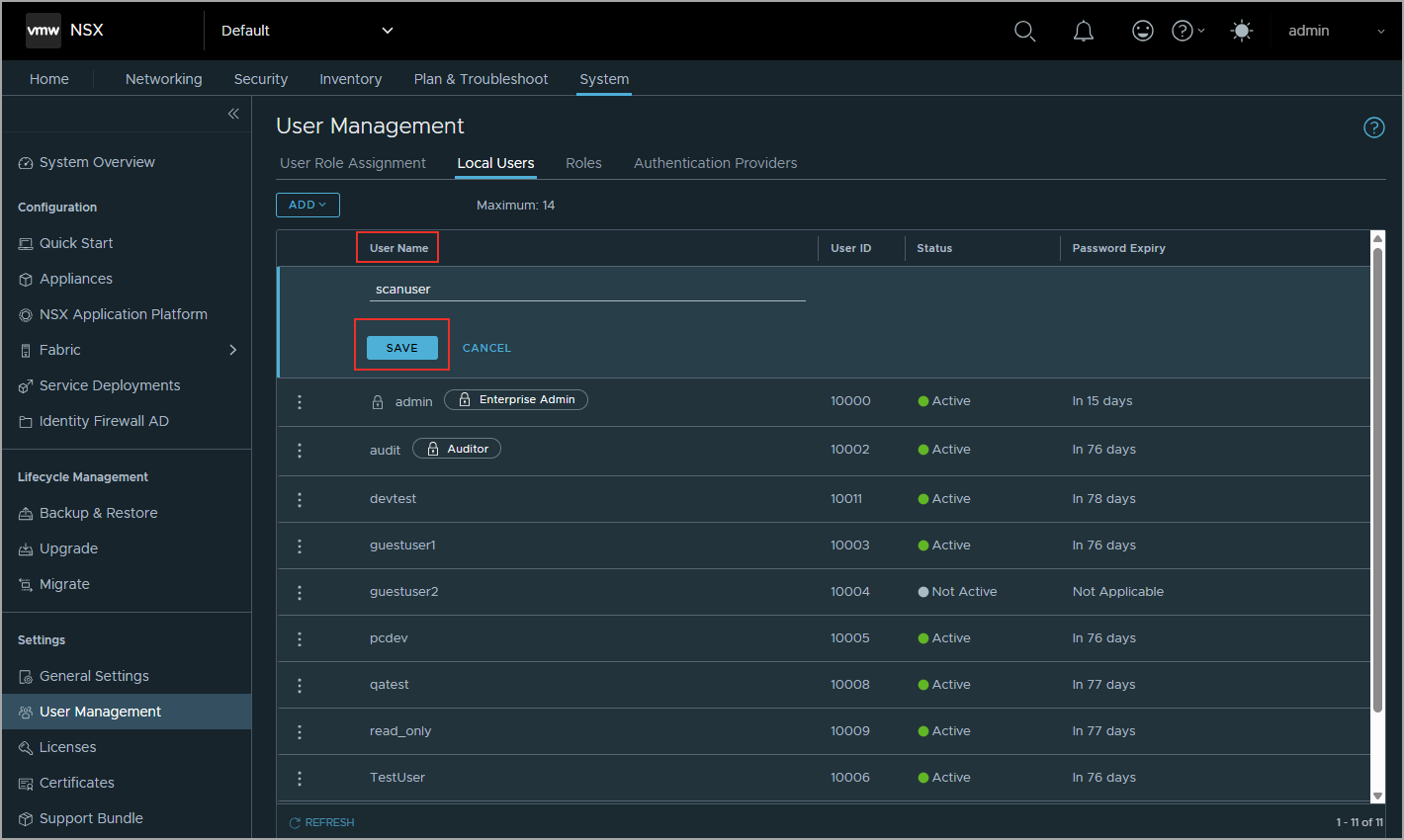
Task: Open the three-dot menu for devtest
Action: (300, 499)
